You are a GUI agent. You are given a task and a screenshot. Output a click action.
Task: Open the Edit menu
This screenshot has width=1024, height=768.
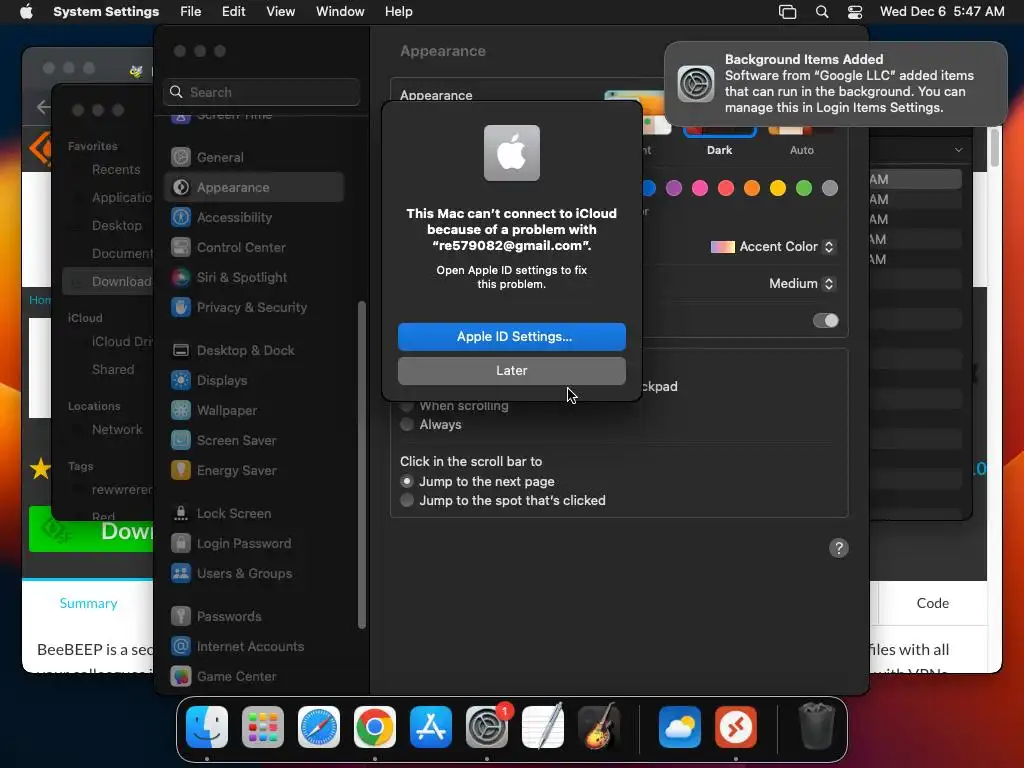(234, 12)
